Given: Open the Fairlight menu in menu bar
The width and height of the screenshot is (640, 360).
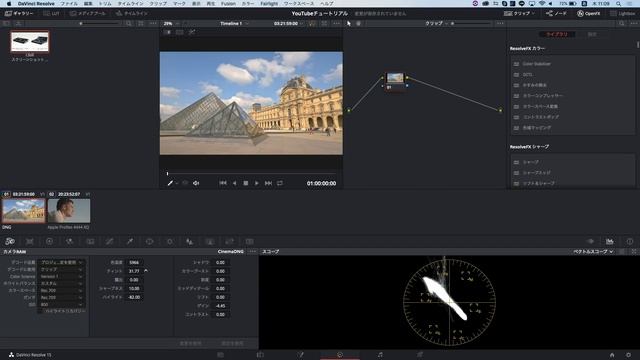Looking at the screenshot, I should [269, 3].
